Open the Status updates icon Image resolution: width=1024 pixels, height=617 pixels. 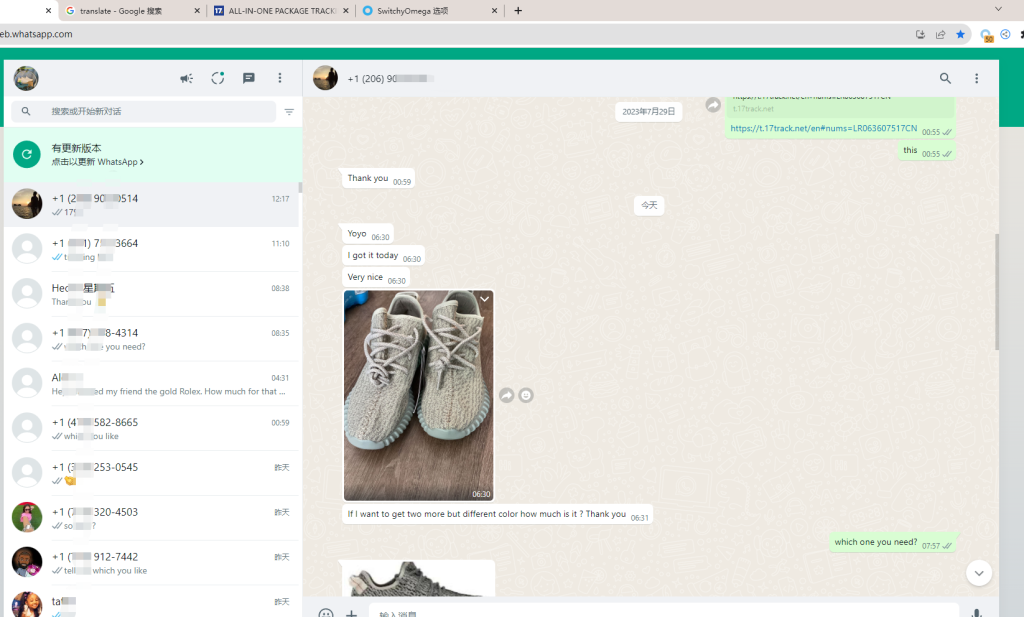point(218,78)
